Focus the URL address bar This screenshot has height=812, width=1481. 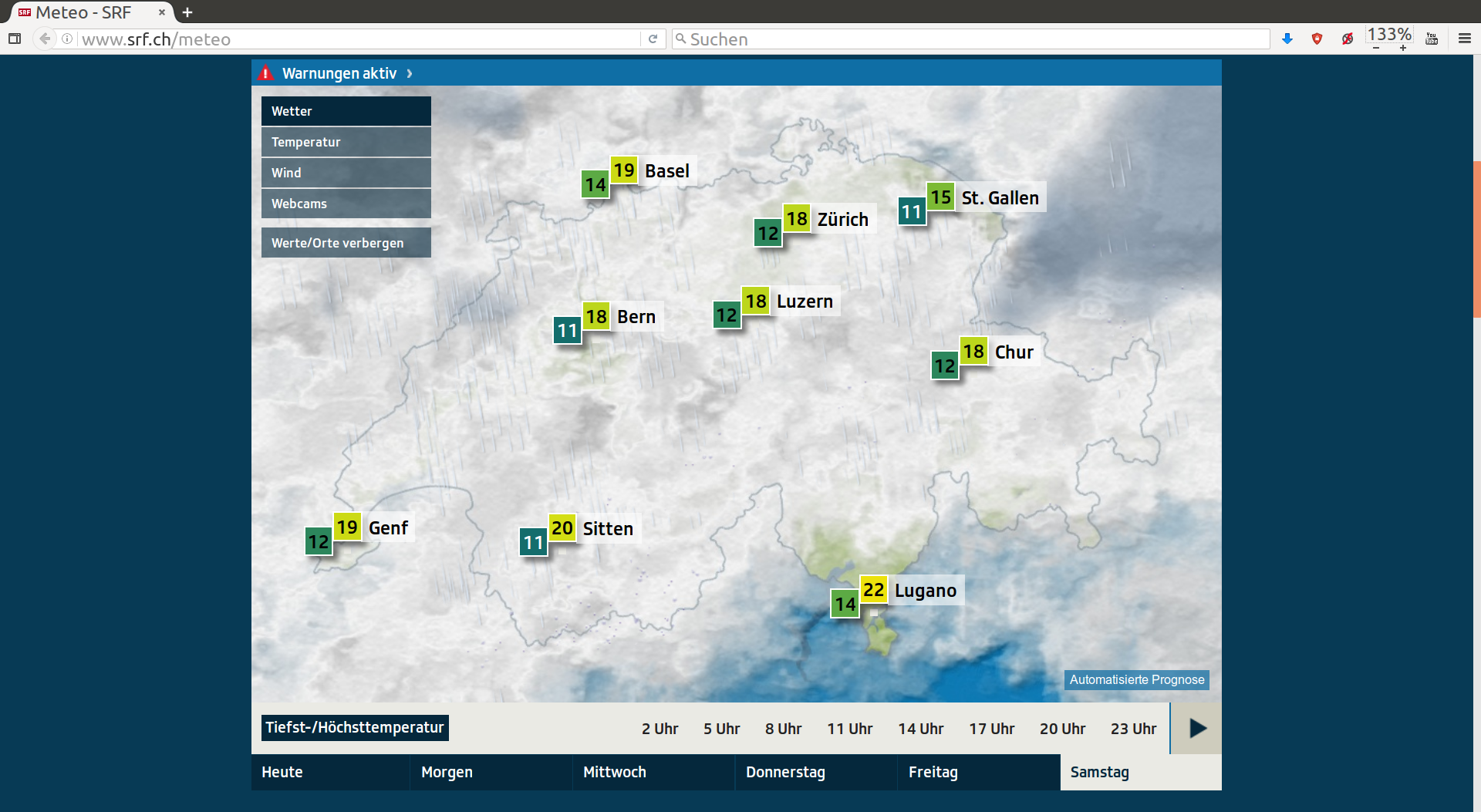[x=359, y=39]
